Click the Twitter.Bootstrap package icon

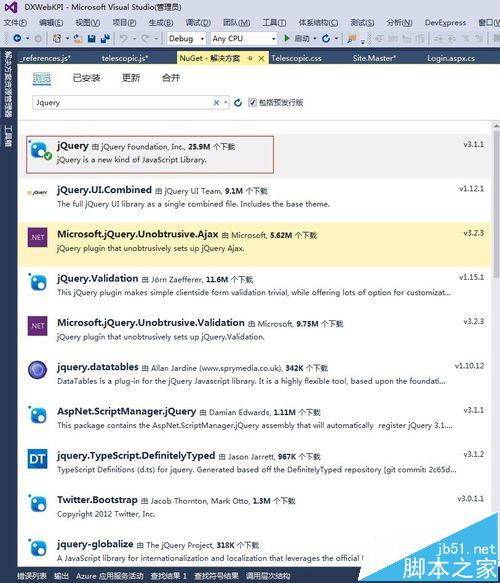click(38, 503)
